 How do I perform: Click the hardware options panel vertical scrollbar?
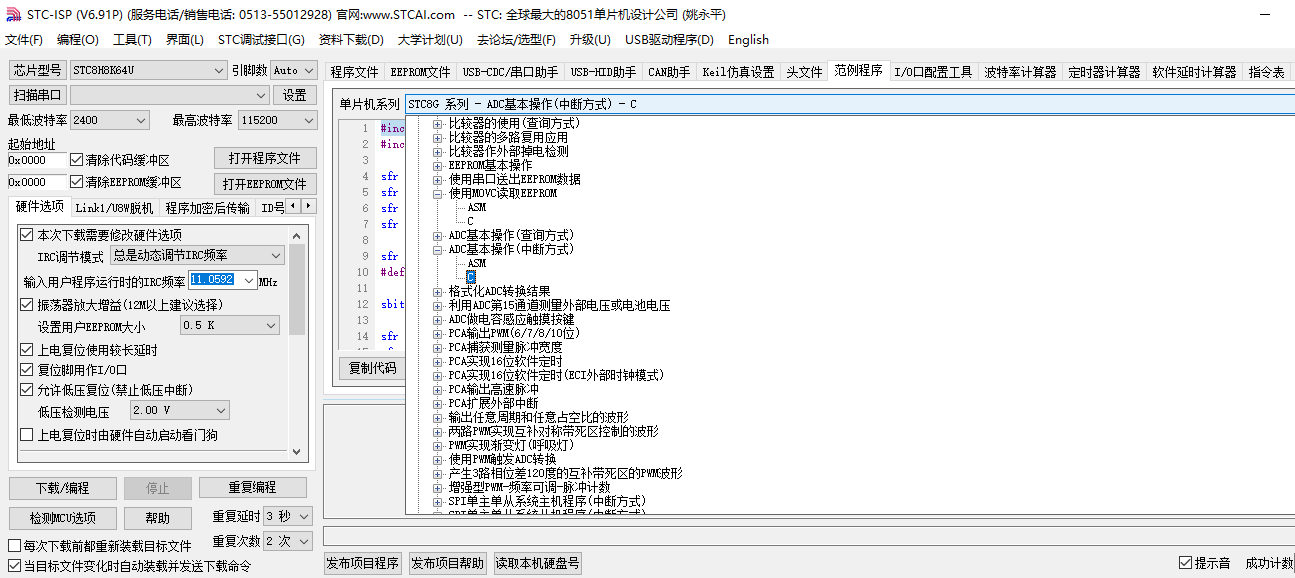[x=297, y=340]
